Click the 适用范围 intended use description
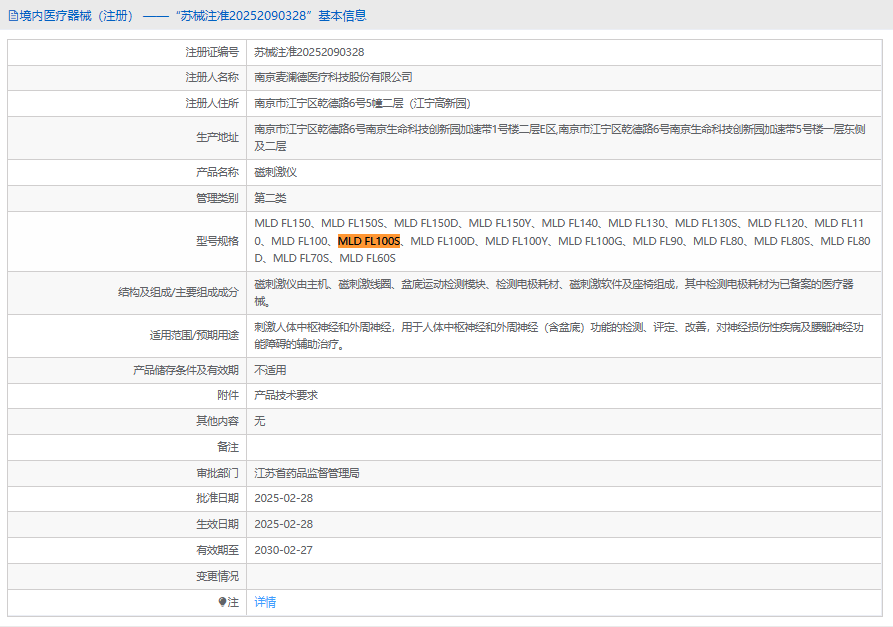893x627 pixels. (x=559, y=335)
